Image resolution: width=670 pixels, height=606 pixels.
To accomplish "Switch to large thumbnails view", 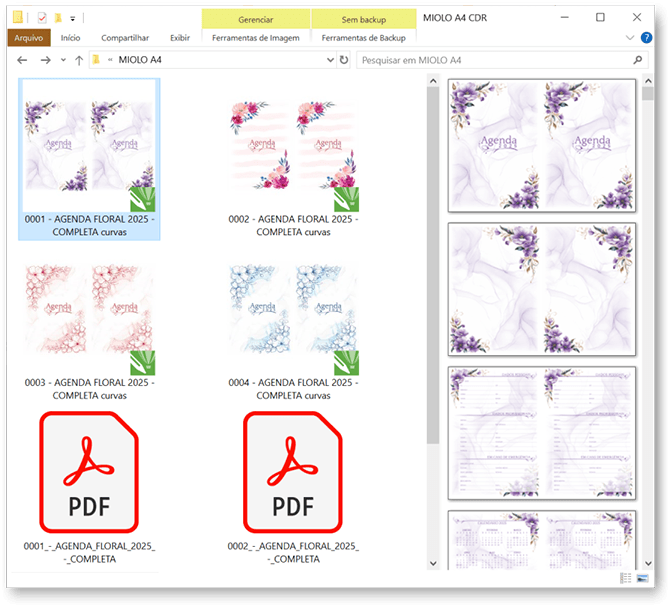I will (x=644, y=578).
